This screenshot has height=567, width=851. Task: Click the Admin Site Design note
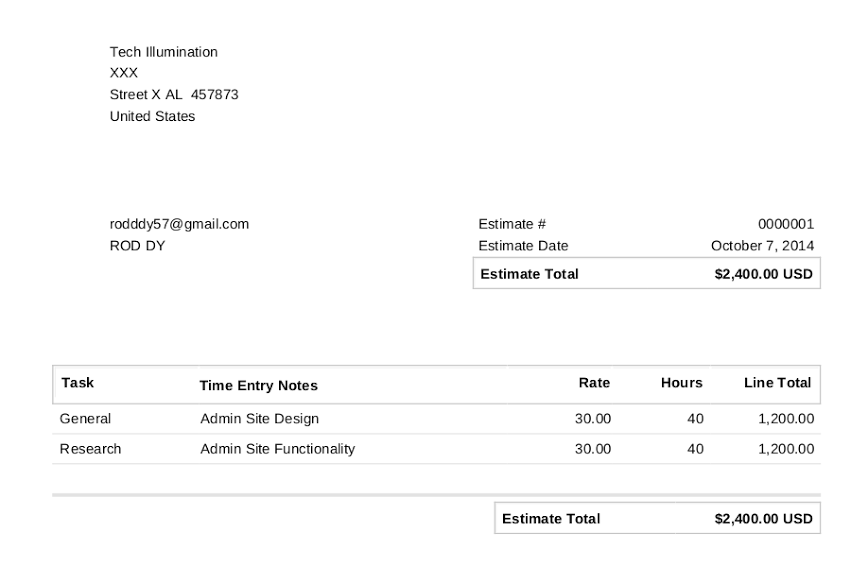(x=259, y=419)
